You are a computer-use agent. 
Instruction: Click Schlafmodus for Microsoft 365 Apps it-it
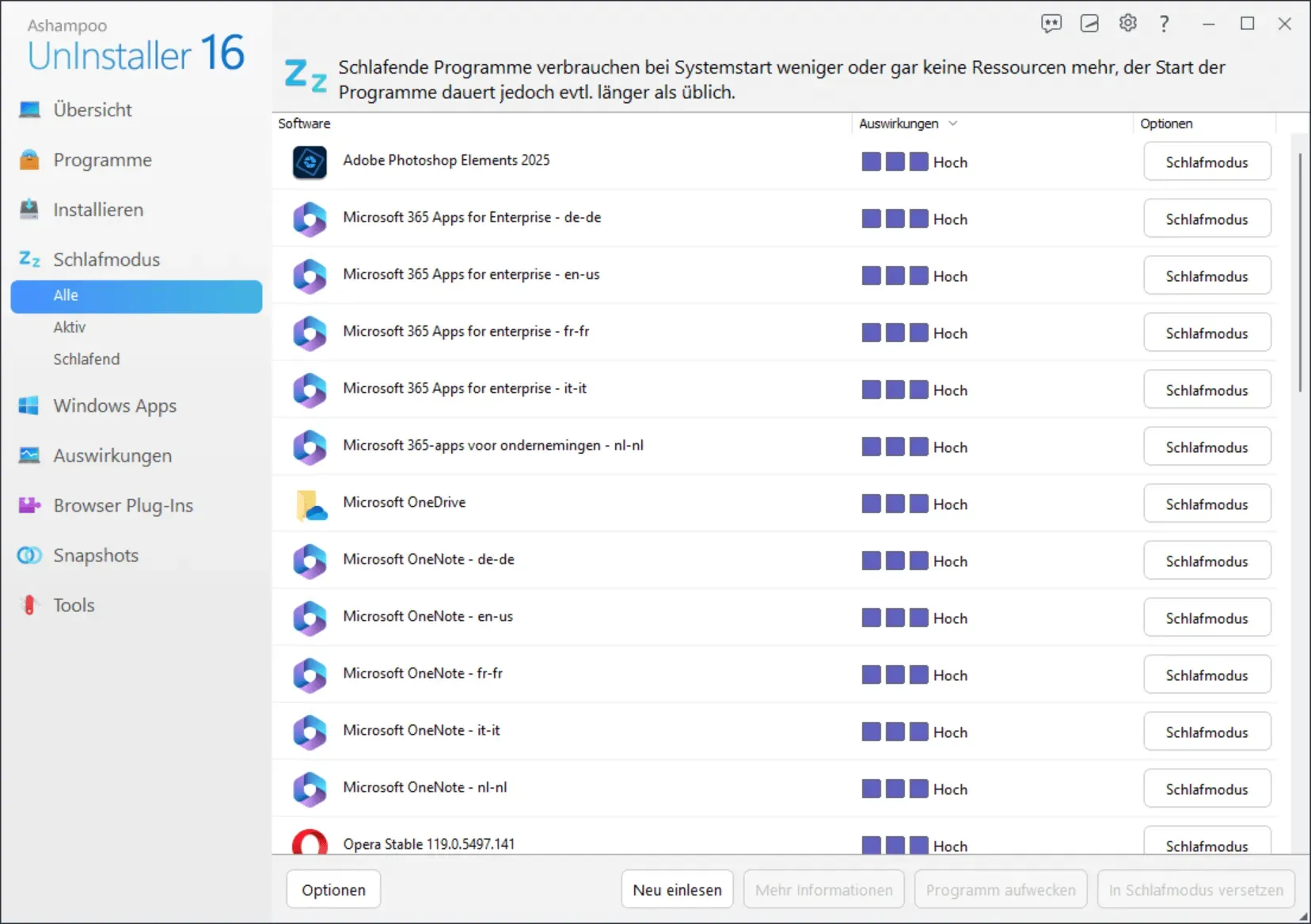pos(1207,390)
